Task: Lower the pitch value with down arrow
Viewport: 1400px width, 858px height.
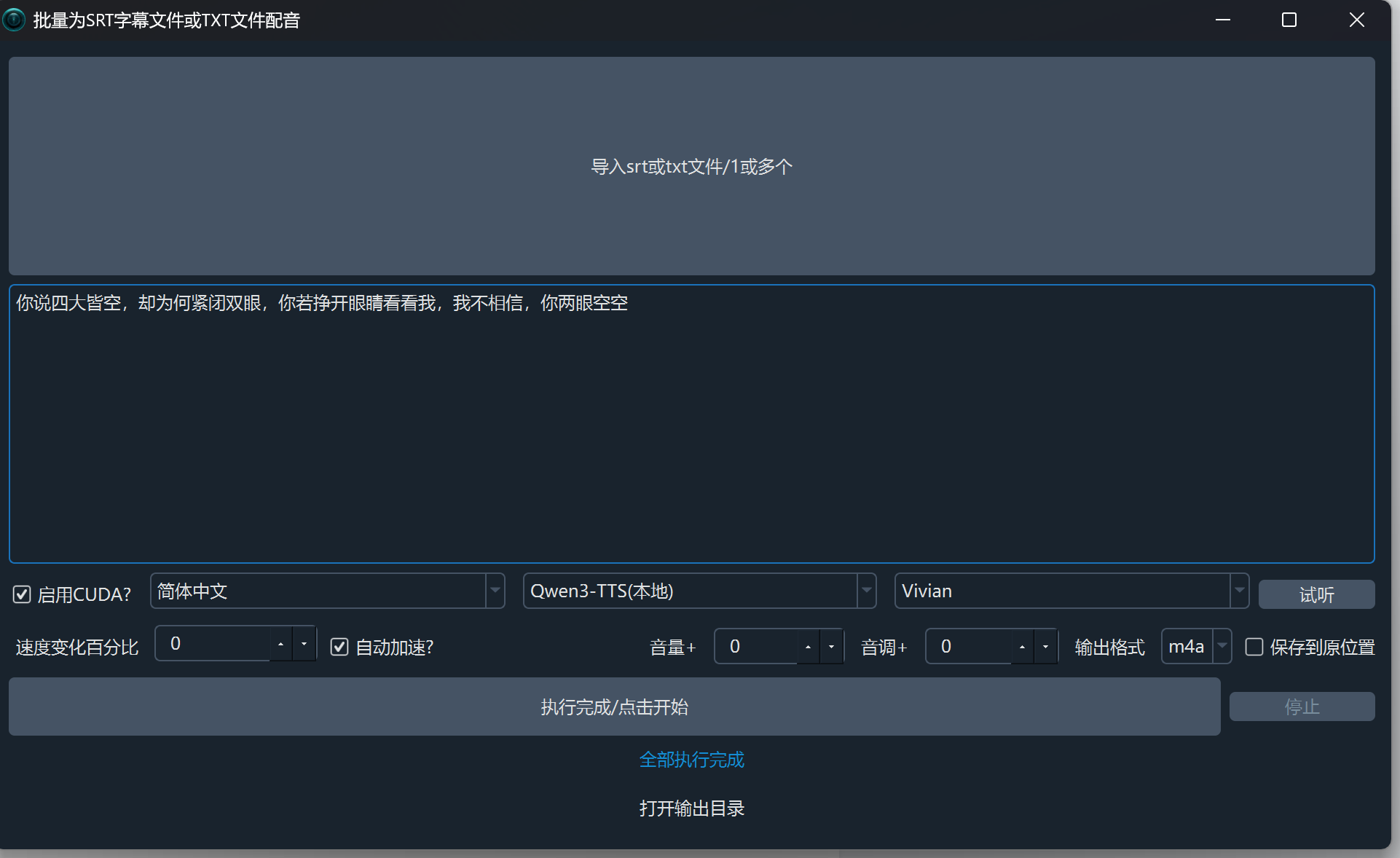Action: [x=1045, y=647]
